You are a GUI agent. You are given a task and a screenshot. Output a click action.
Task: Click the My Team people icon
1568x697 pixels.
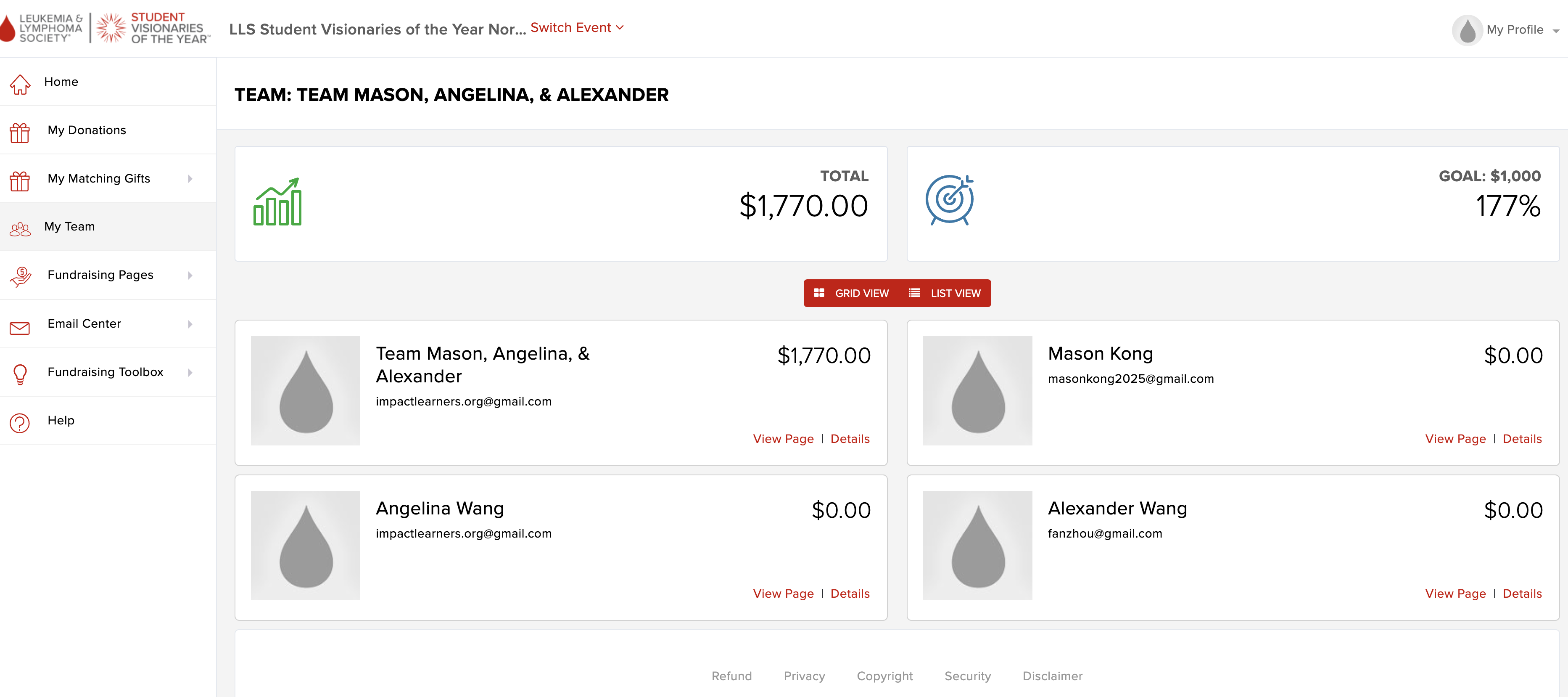pos(20,229)
